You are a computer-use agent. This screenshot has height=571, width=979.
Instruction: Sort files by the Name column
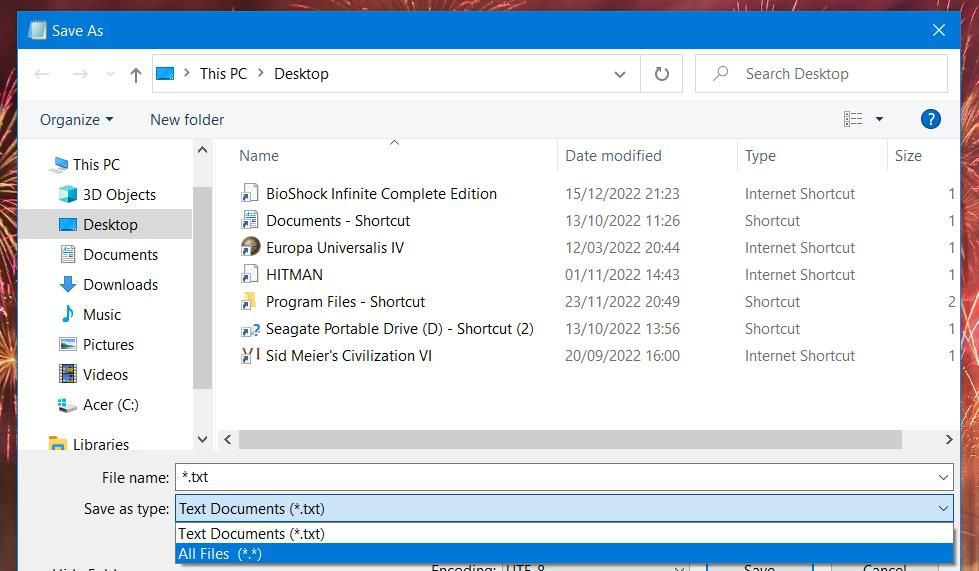pyautogui.click(x=258, y=156)
